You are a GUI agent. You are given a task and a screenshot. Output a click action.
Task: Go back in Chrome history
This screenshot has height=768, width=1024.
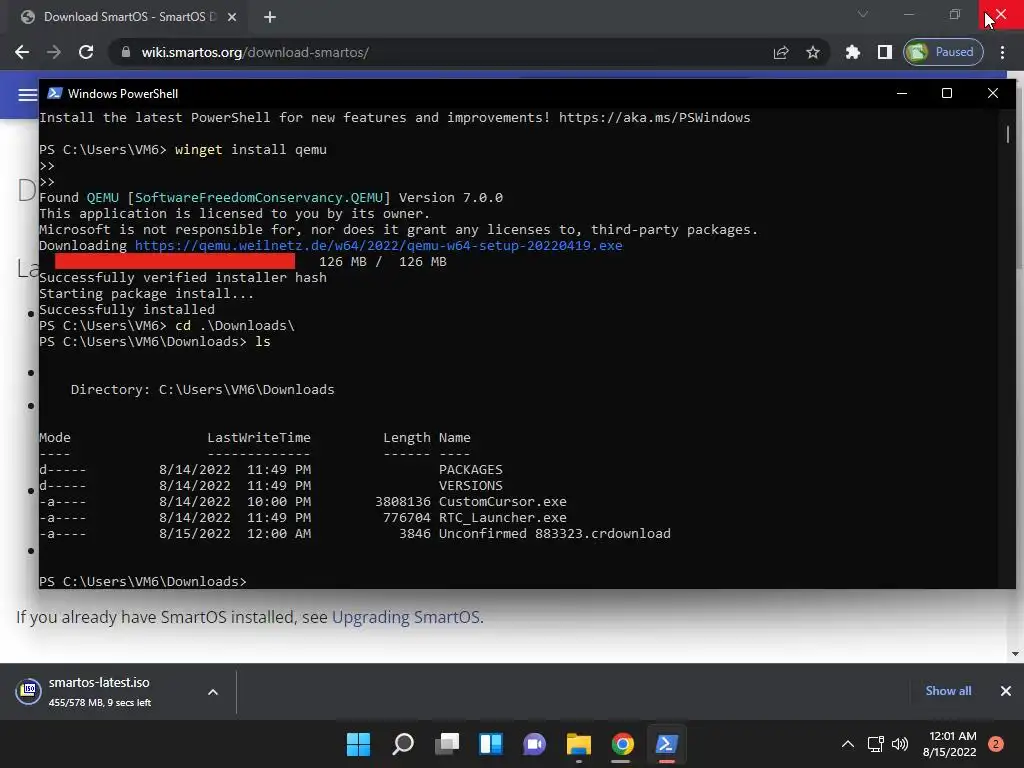(x=22, y=52)
